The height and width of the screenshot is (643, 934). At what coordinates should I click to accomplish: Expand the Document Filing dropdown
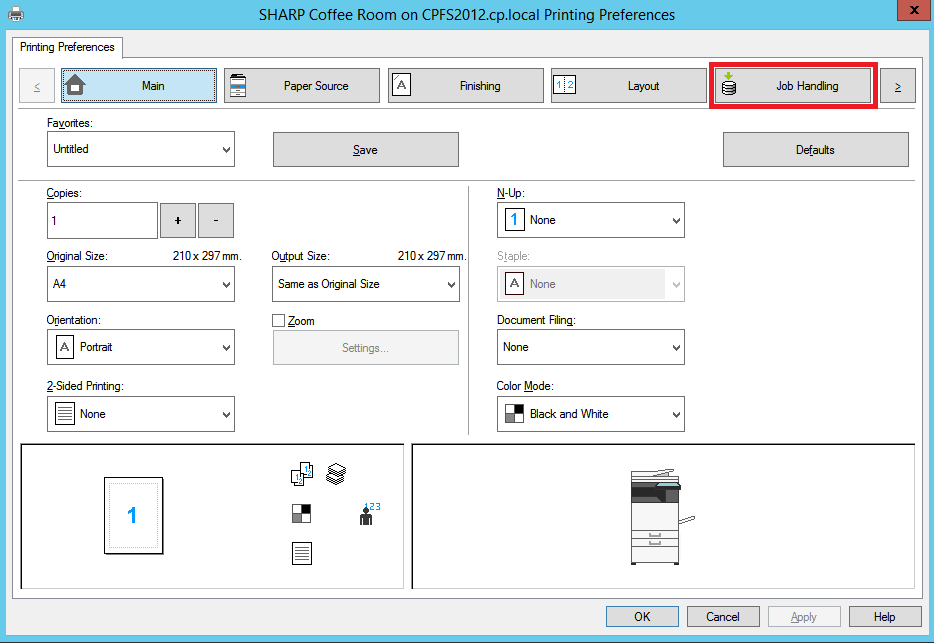click(x=591, y=347)
